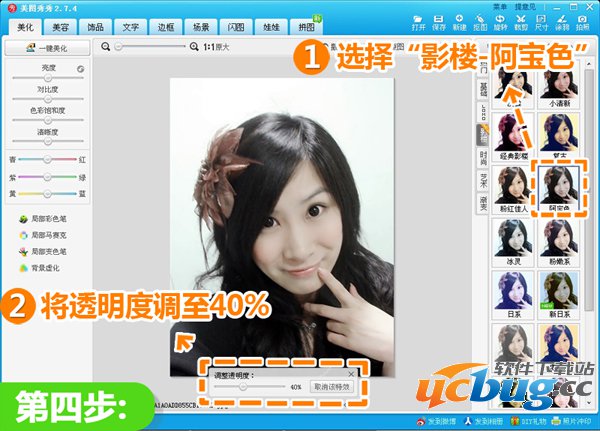Click the 调整透明度 opacity slider
Screen dimensions: 600x431
click(243, 385)
